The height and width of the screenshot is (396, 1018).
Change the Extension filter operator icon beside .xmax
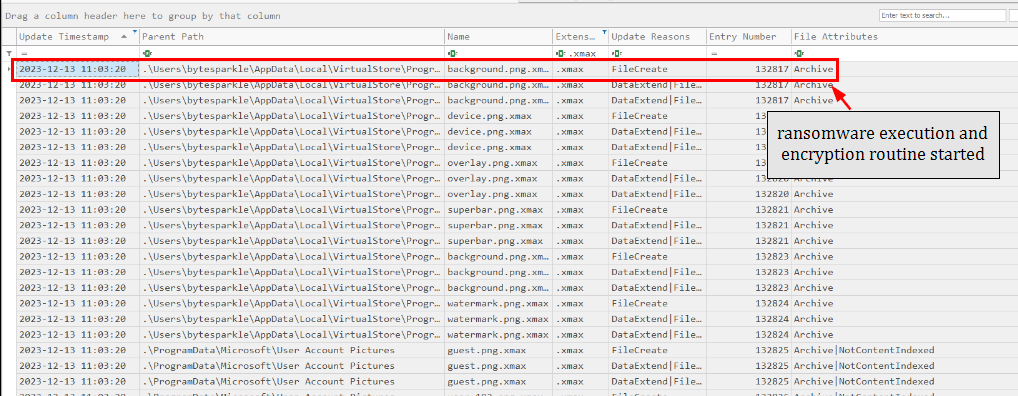click(x=560, y=53)
